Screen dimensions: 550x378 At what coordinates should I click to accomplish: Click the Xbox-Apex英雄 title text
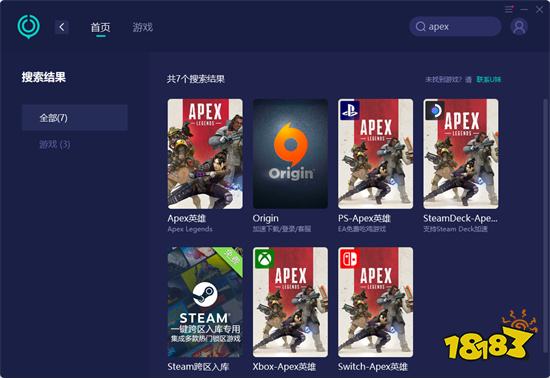click(284, 367)
